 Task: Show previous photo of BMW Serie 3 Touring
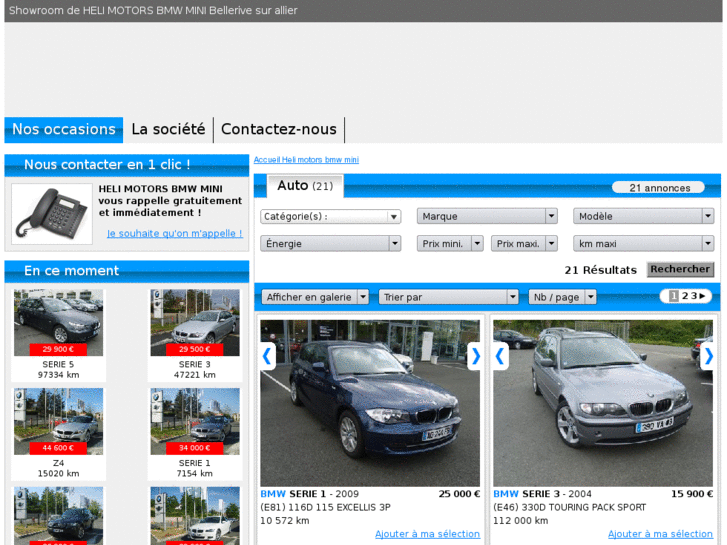(x=500, y=356)
